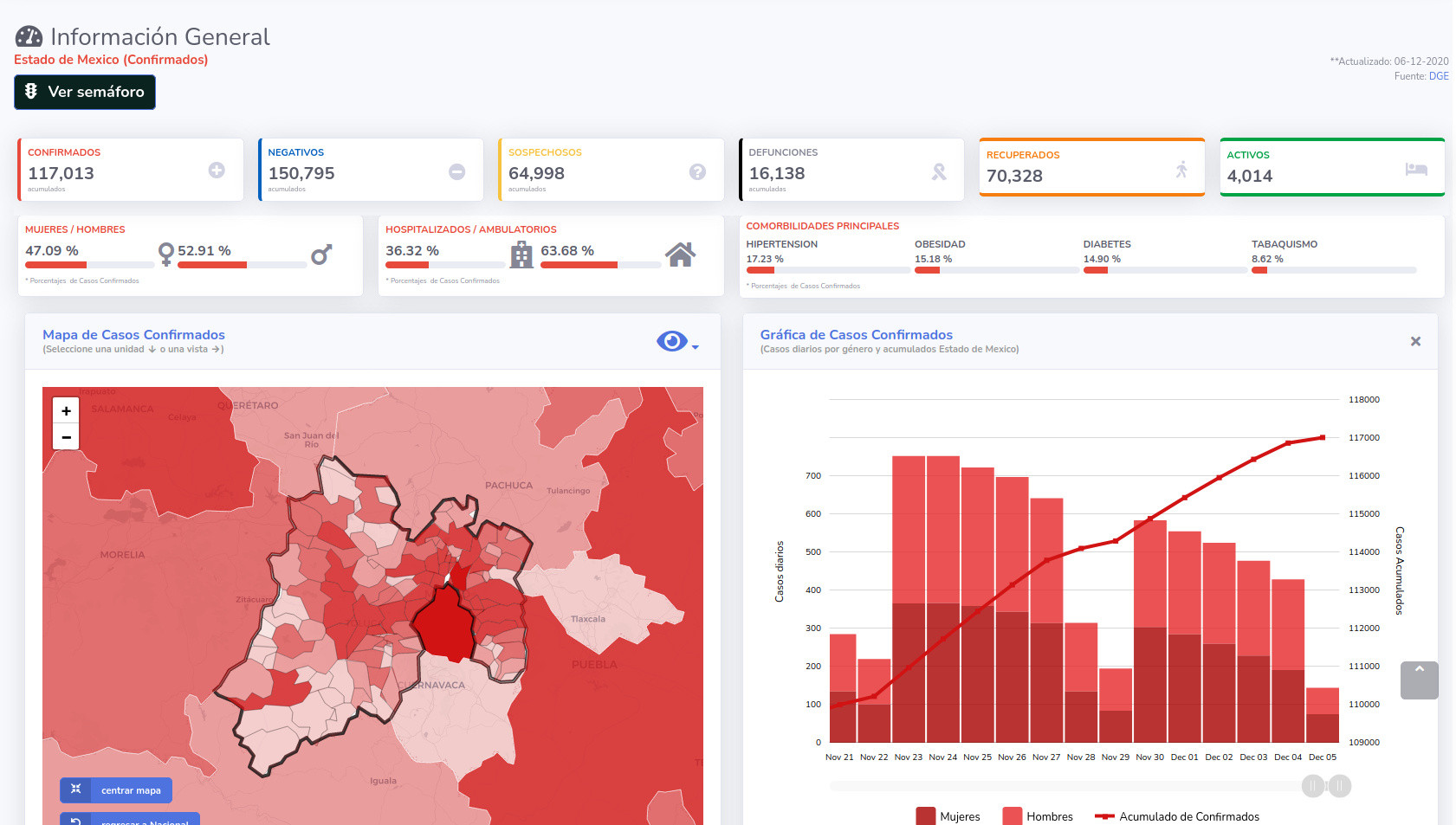Click the scroll-to-top arrow button
Viewport: 1456px width, 825px height.
coord(1420,680)
